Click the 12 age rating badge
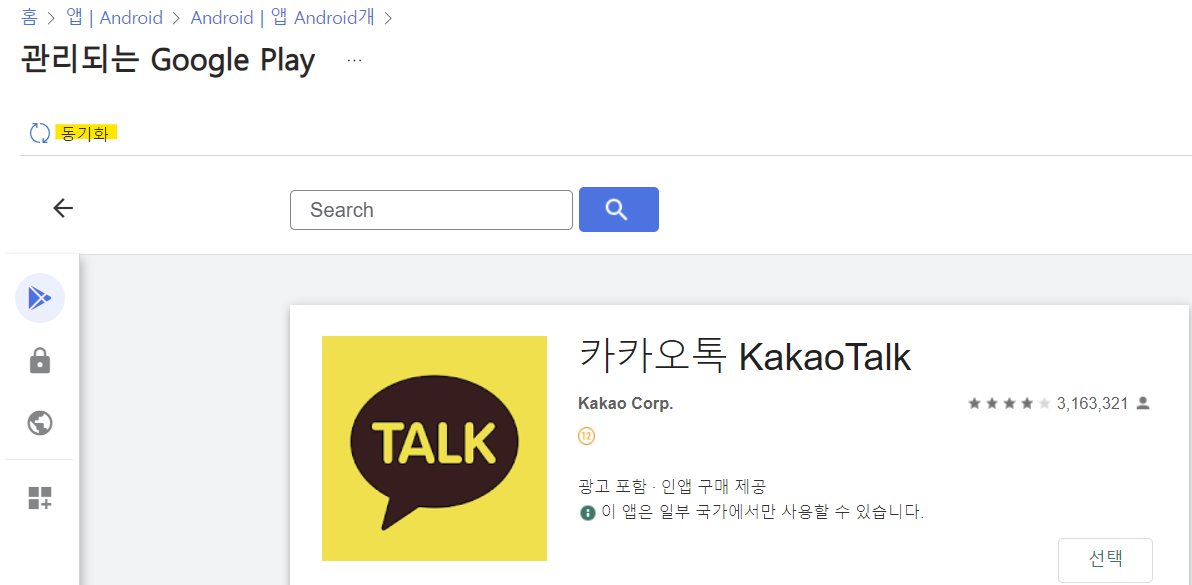This screenshot has height=585, width=1192. (586, 436)
